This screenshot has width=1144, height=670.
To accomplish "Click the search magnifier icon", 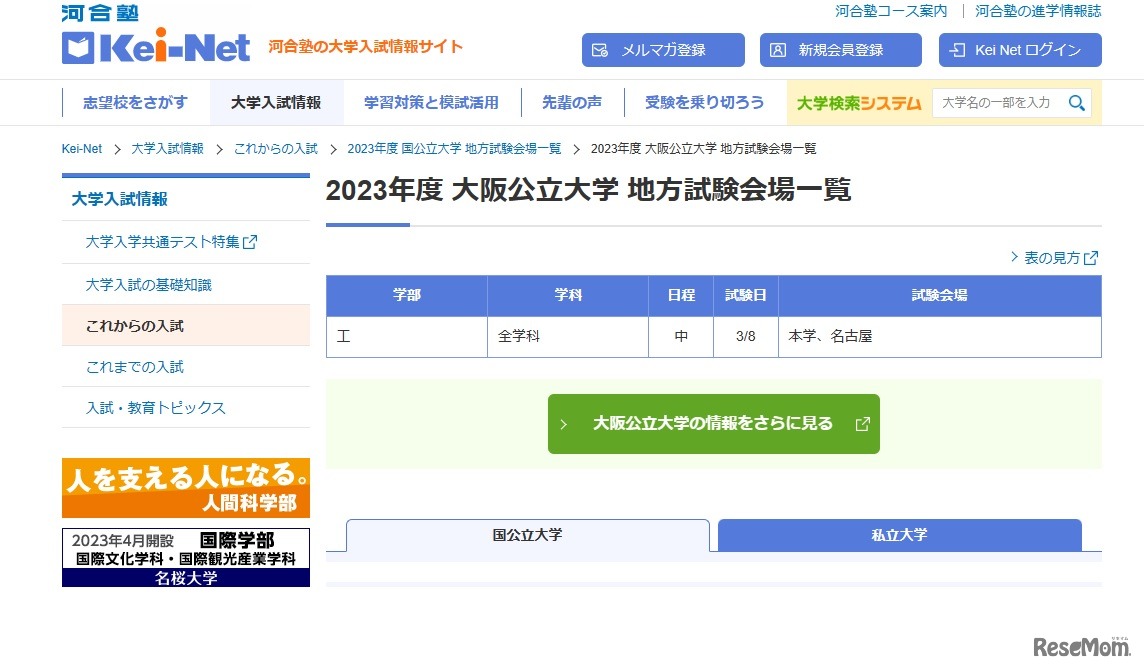I will tap(1076, 102).
